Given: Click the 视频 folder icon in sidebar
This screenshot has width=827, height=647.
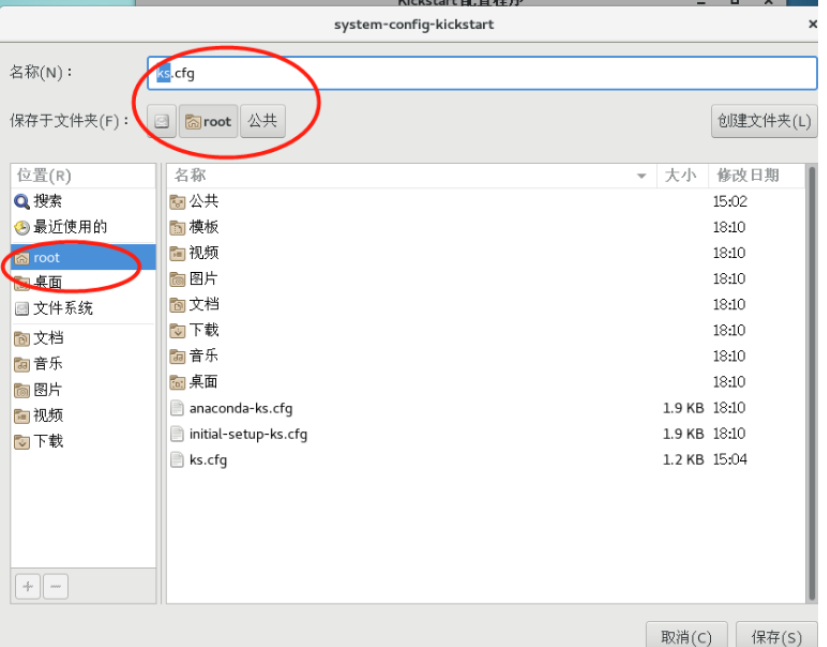Looking at the screenshot, I should pos(22,417).
